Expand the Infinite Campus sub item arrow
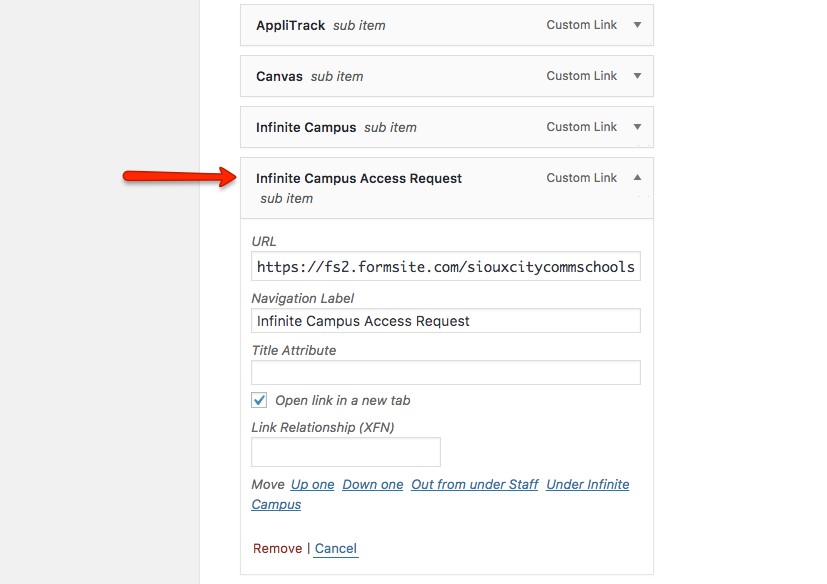827x584 pixels. click(x=637, y=127)
